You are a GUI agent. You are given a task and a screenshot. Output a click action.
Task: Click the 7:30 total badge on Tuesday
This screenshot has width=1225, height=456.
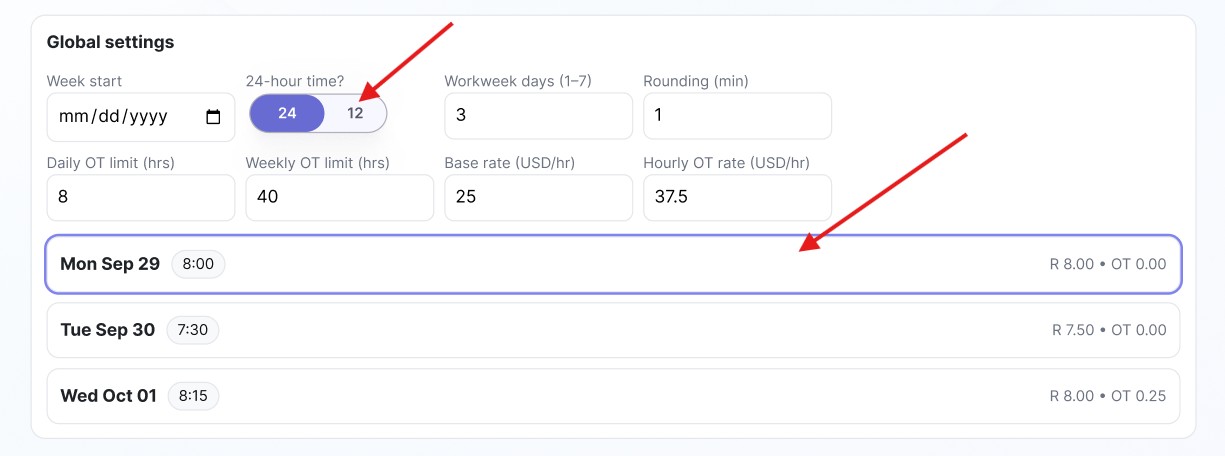point(192,330)
